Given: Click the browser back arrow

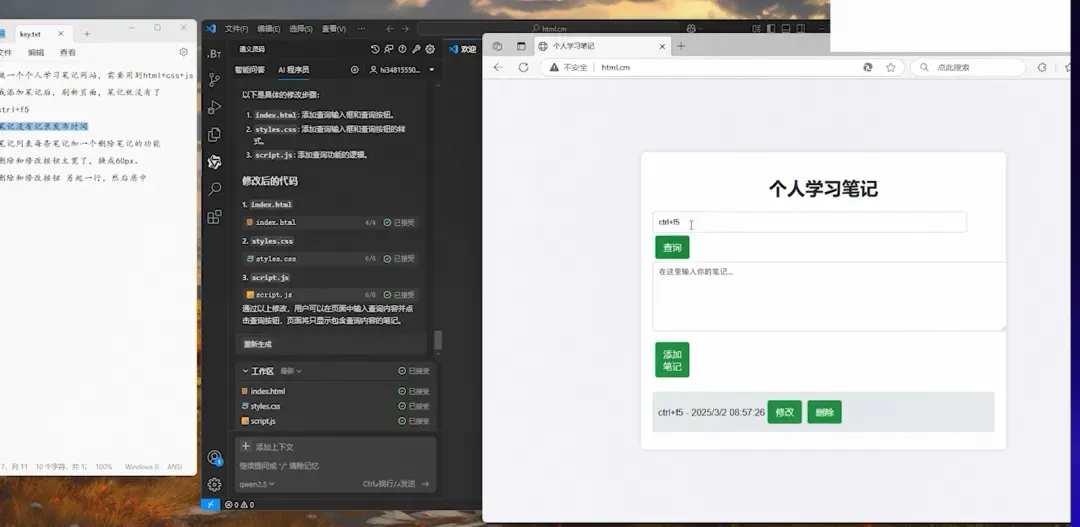Looking at the screenshot, I should point(498,68).
